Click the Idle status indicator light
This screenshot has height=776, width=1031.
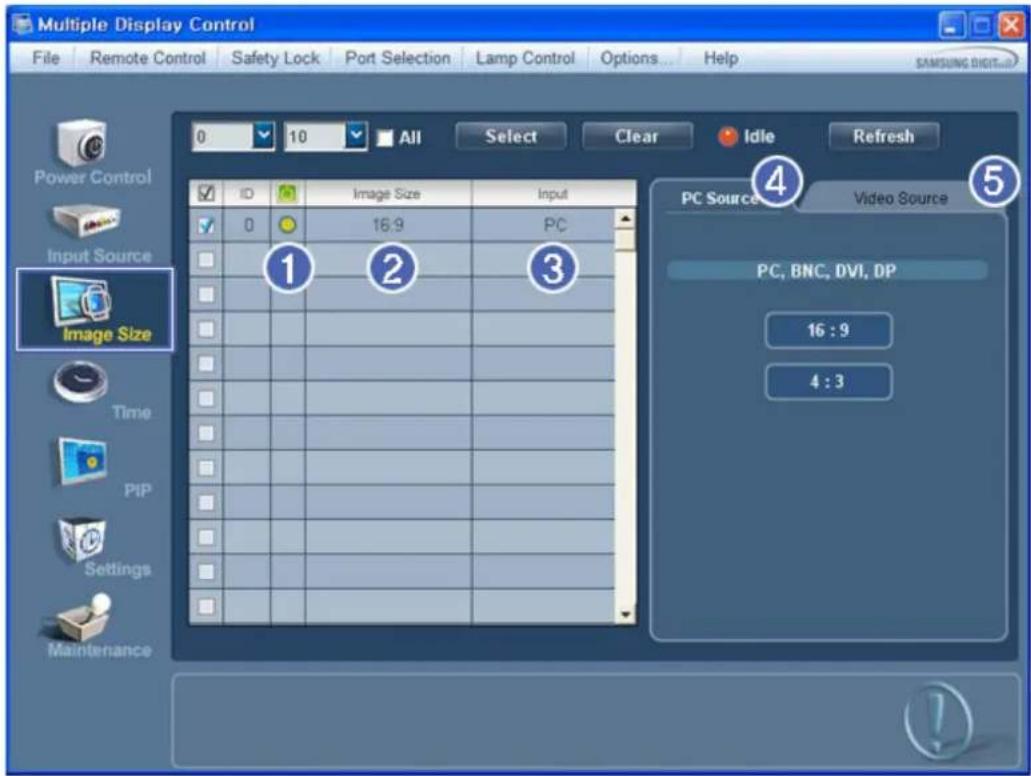point(727,137)
